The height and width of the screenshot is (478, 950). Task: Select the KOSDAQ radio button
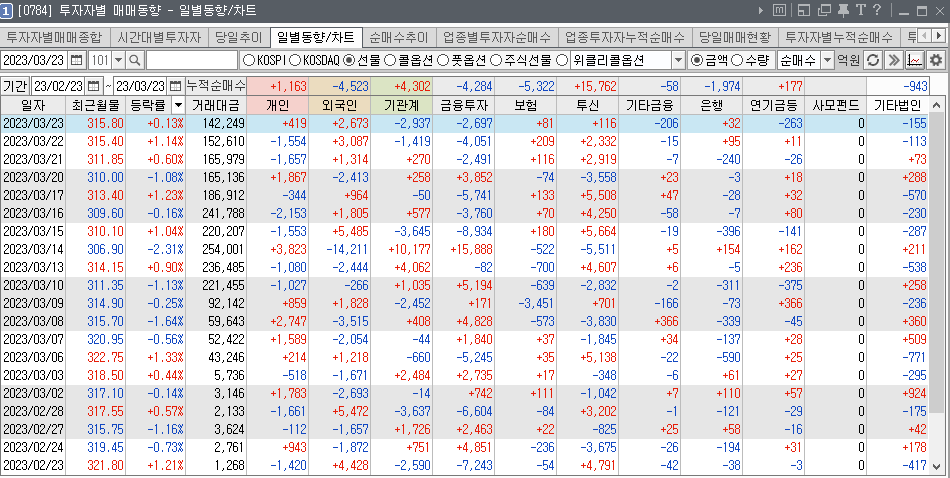295,60
